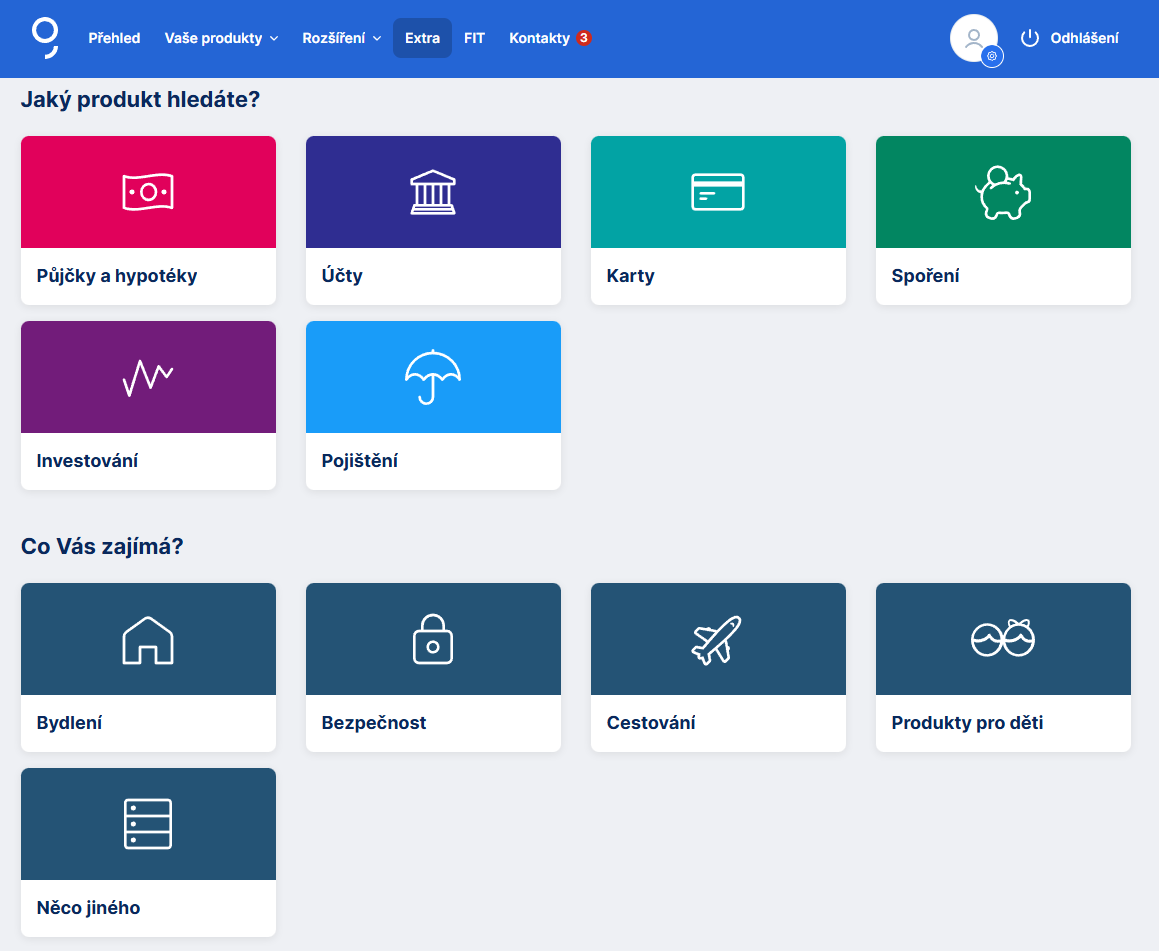Select the airplane icon for Cestování
This screenshot has width=1159, height=951.
(x=718, y=638)
